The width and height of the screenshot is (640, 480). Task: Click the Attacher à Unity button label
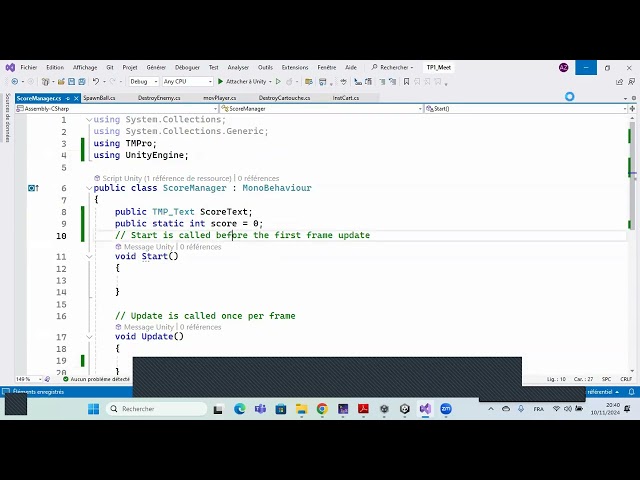[246, 82]
